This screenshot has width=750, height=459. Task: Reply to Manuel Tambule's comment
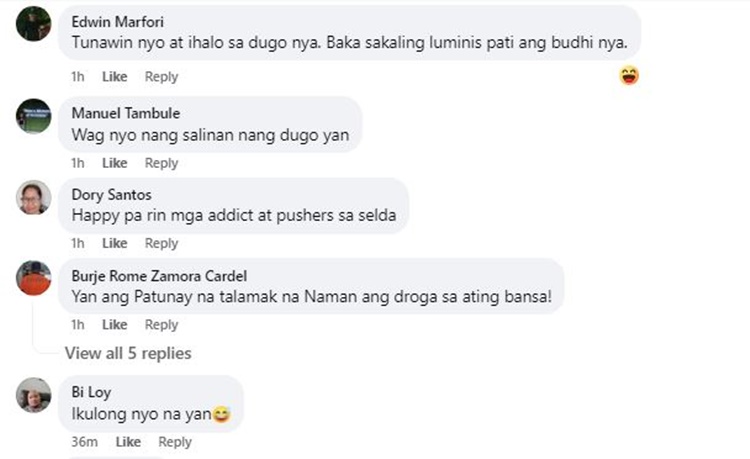161,163
